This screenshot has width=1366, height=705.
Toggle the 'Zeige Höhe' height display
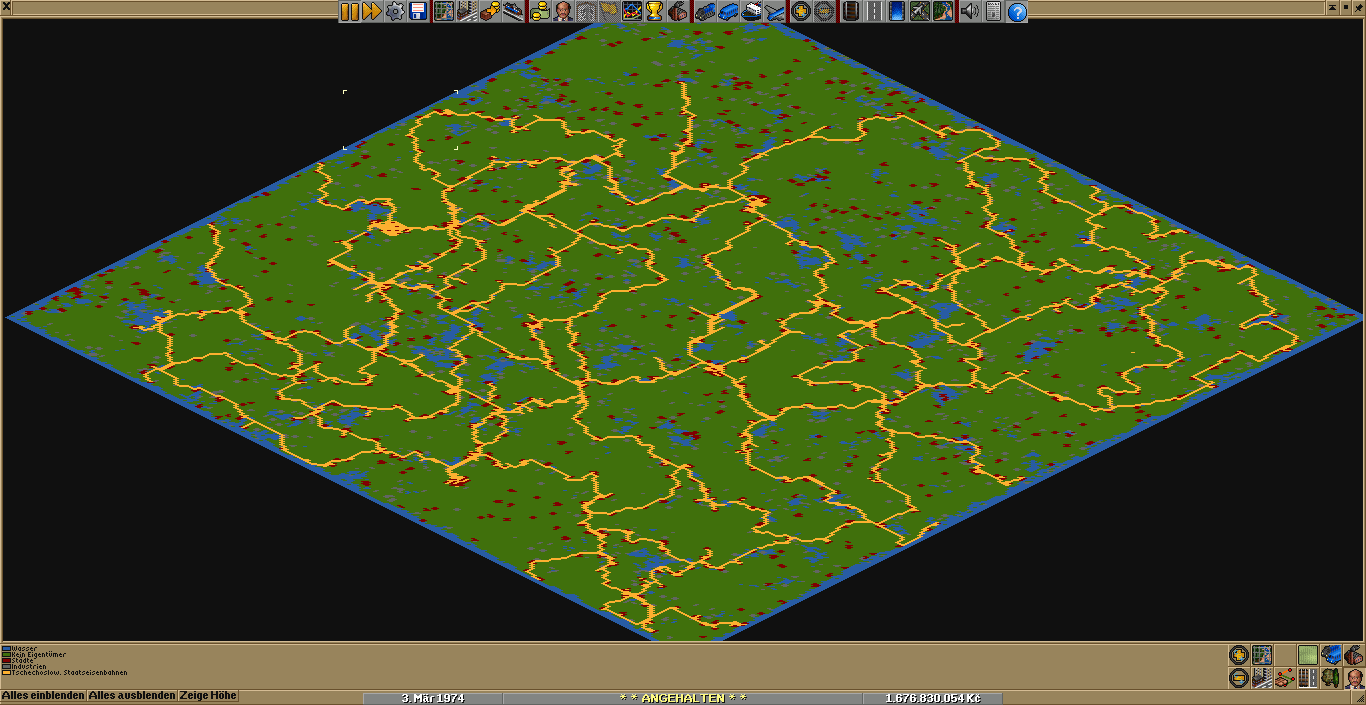coord(209,696)
